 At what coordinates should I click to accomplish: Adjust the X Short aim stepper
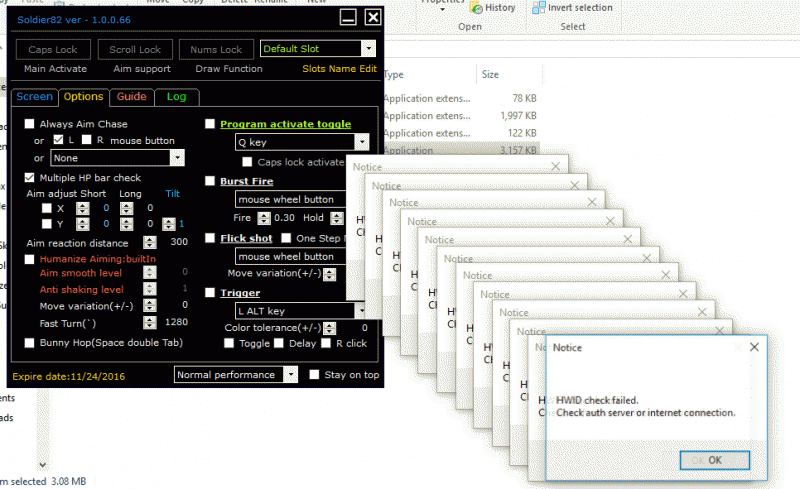tap(83, 208)
